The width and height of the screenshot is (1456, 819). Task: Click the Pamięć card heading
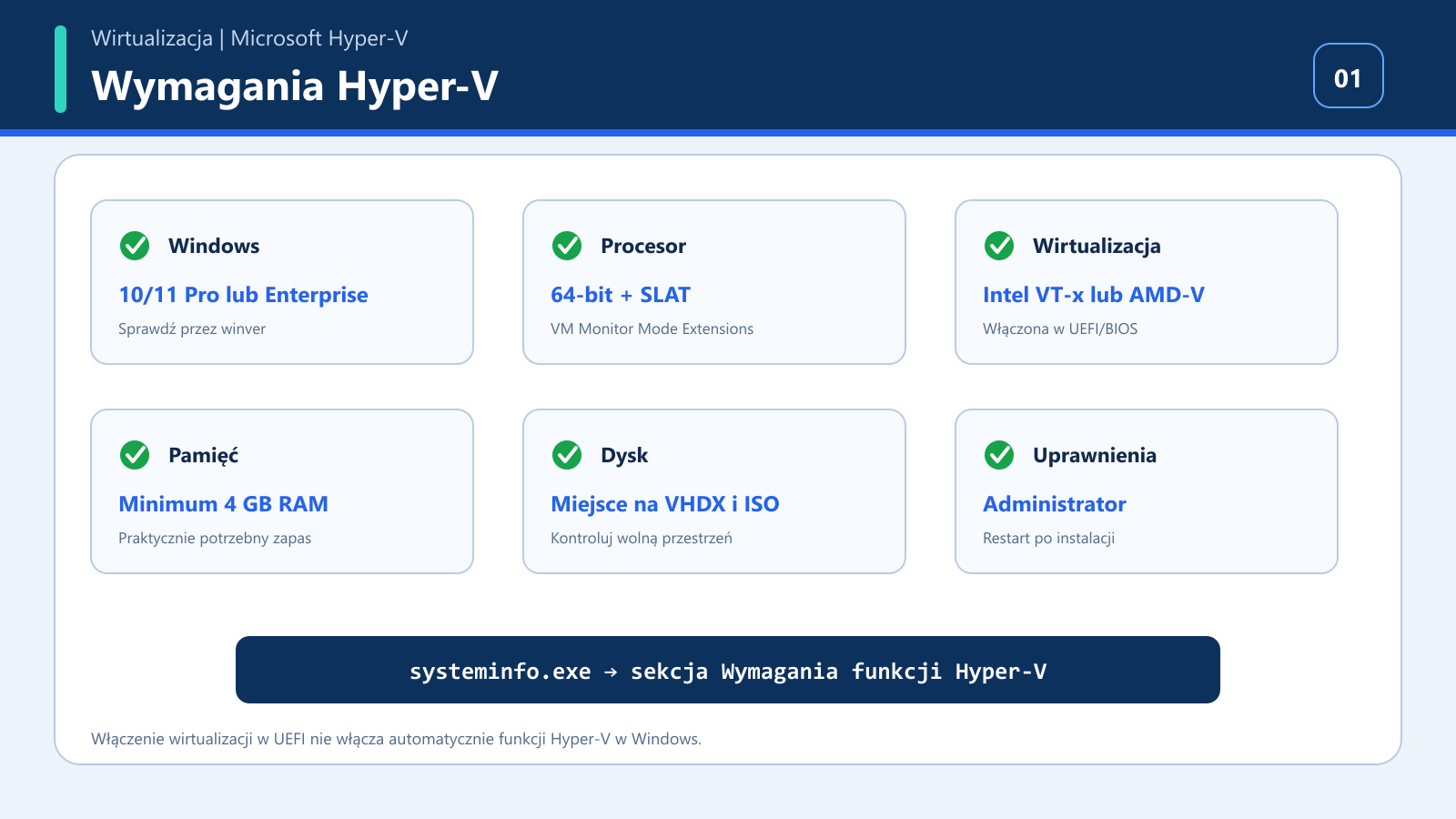[203, 455]
